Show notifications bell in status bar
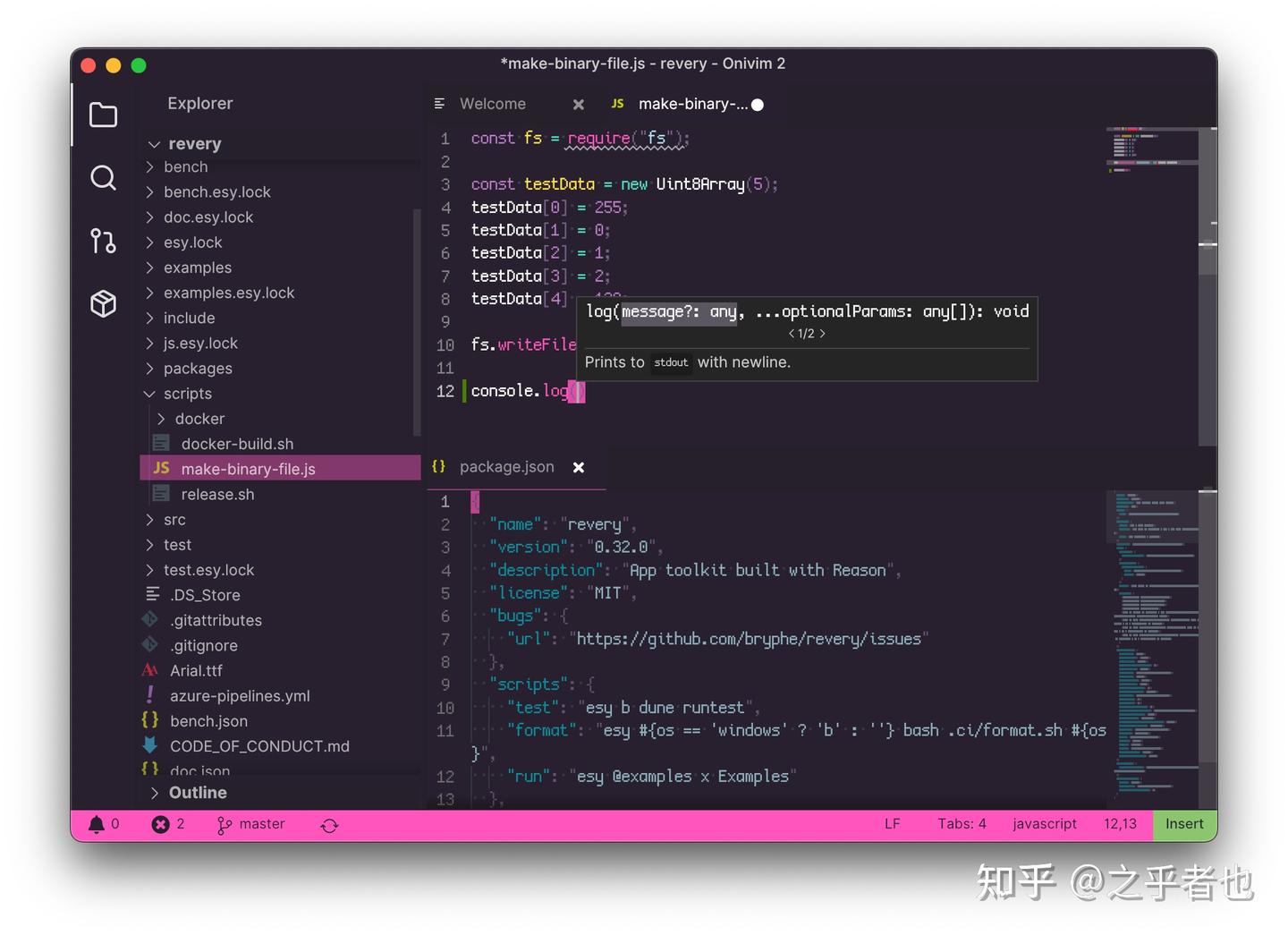 click(x=96, y=824)
